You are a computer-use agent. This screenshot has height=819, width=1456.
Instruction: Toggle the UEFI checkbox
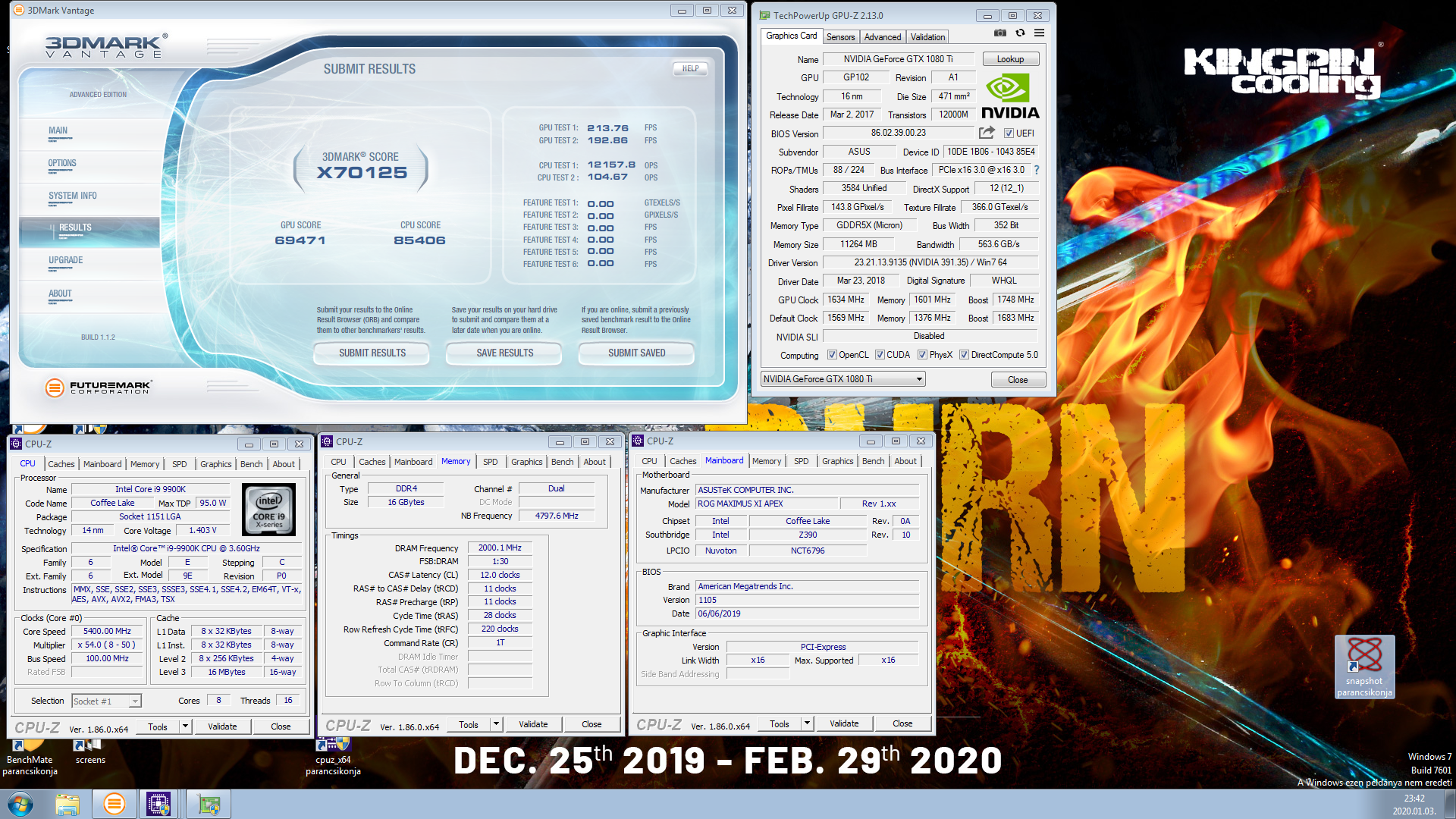click(1009, 133)
